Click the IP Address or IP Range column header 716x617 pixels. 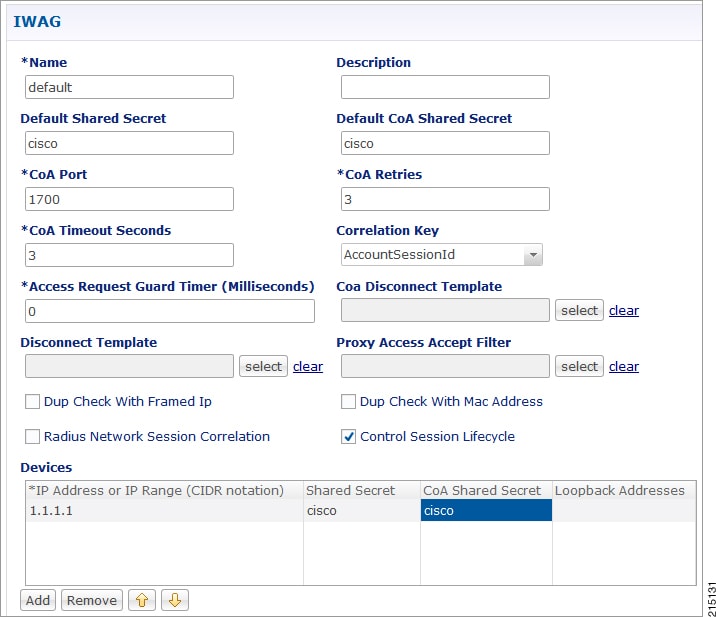click(x=164, y=490)
